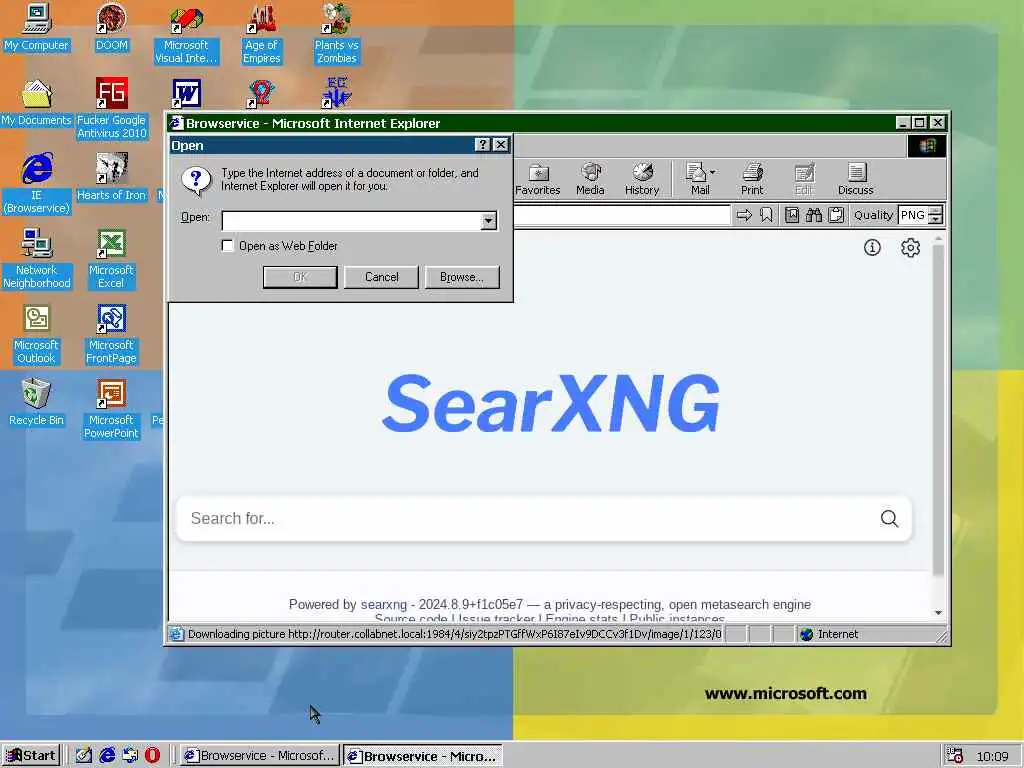Open the Favorites toolbar button
The height and width of the screenshot is (768, 1024).
coord(537,179)
